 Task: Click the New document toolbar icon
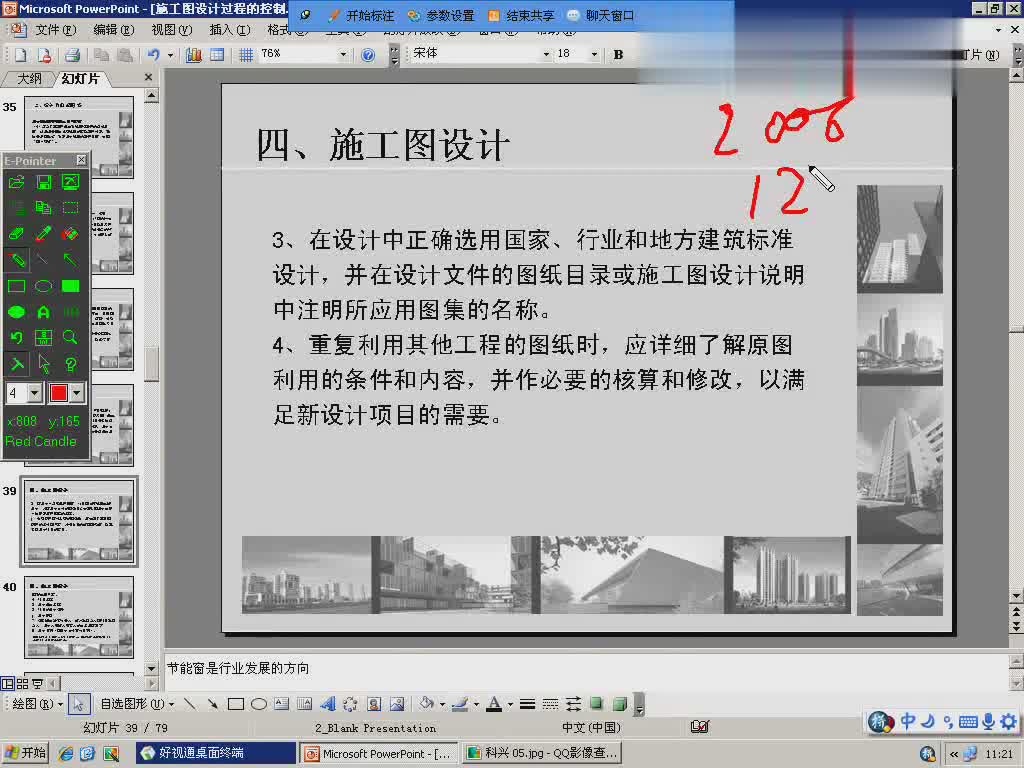pos(21,55)
